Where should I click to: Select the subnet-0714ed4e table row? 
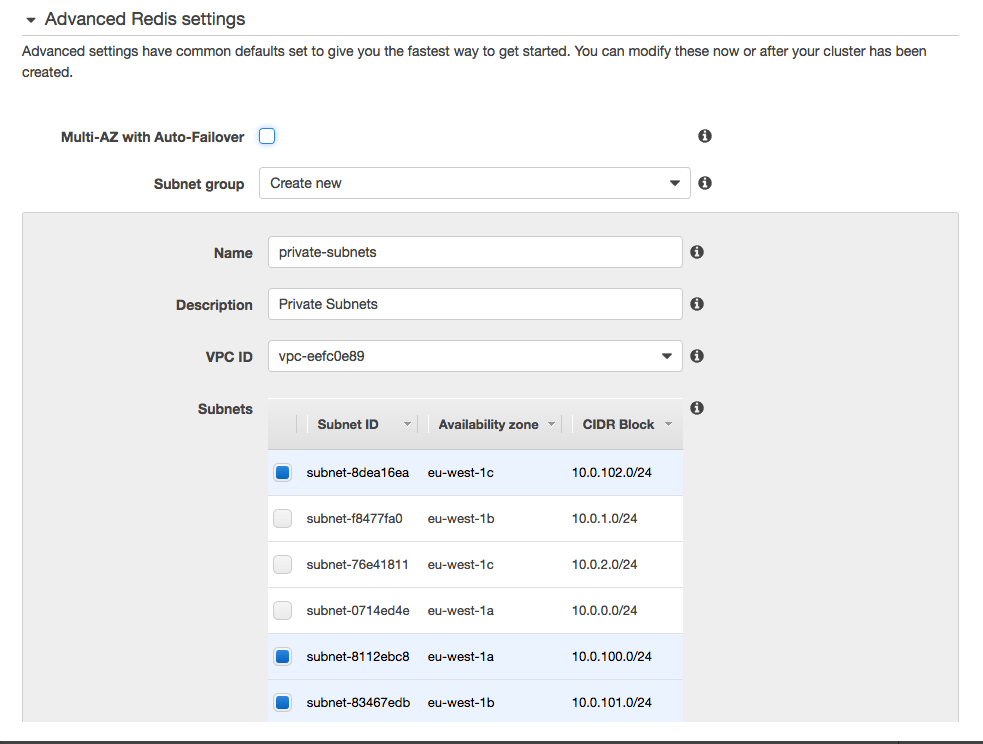pyautogui.click(x=475, y=610)
